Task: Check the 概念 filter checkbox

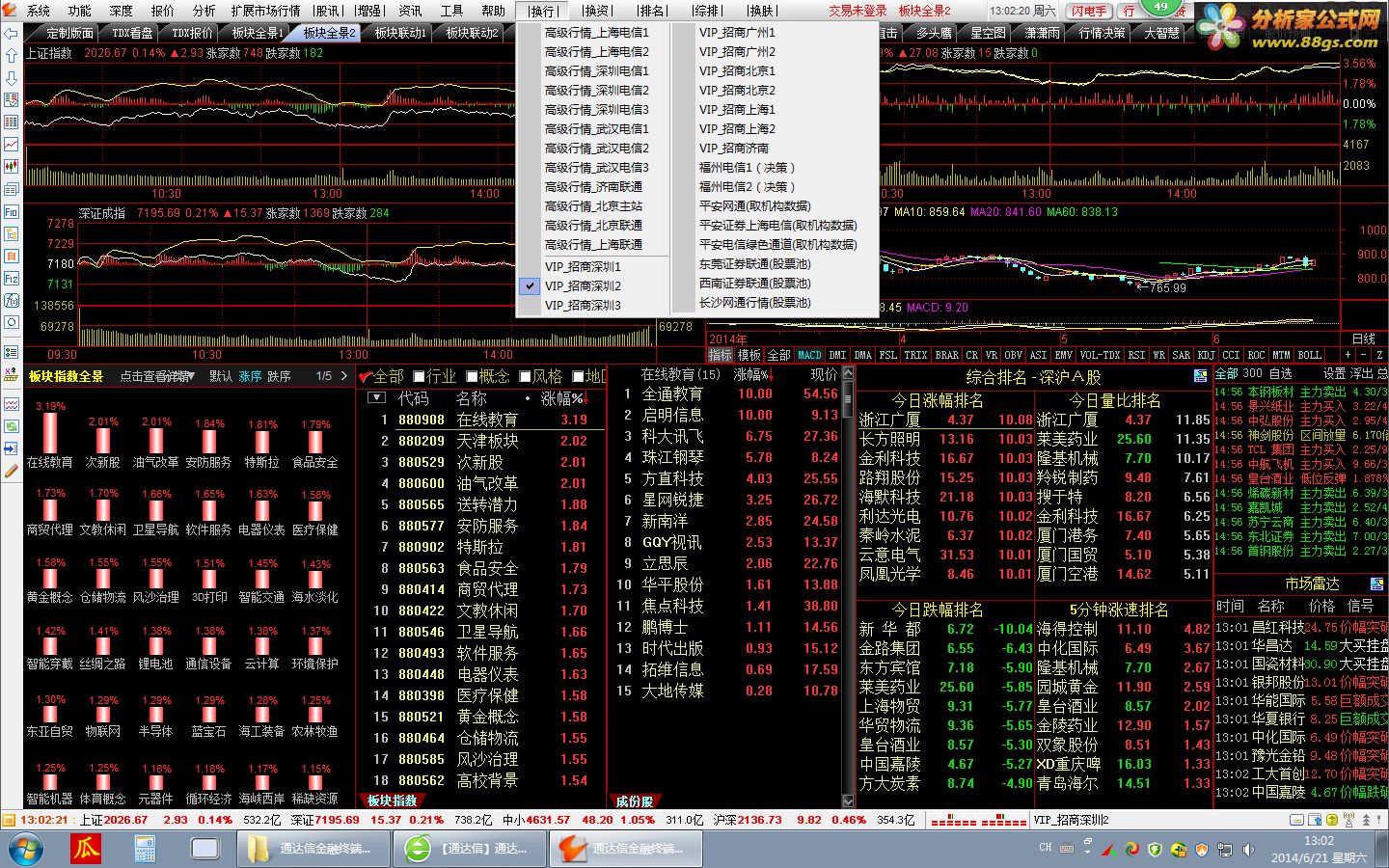Action: 473,376
